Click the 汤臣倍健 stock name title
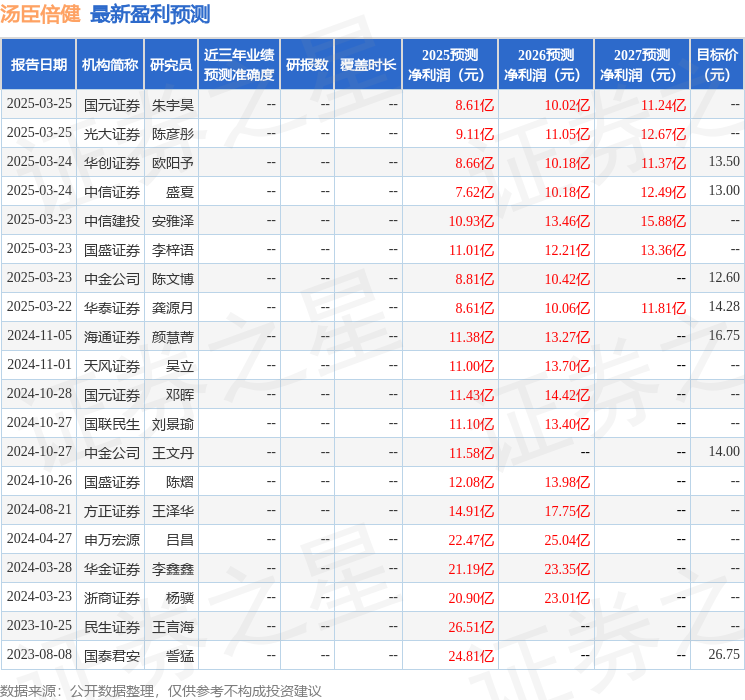 coord(40,14)
